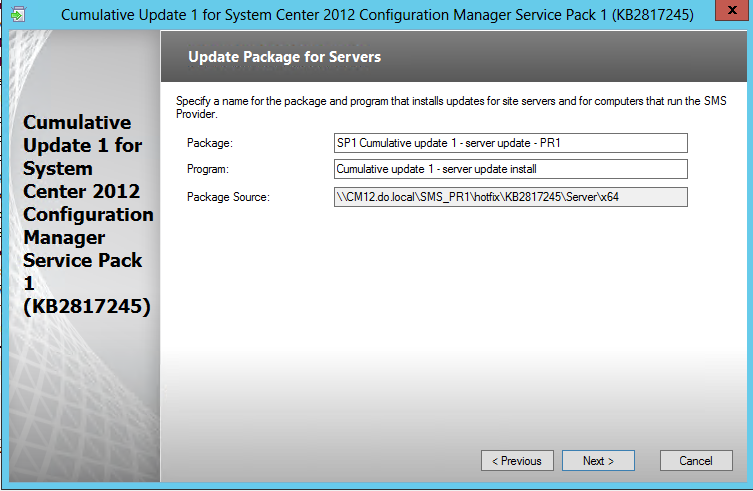The width and height of the screenshot is (753, 491).
Task: Click the installer icon in the title bar
Action: [18, 14]
